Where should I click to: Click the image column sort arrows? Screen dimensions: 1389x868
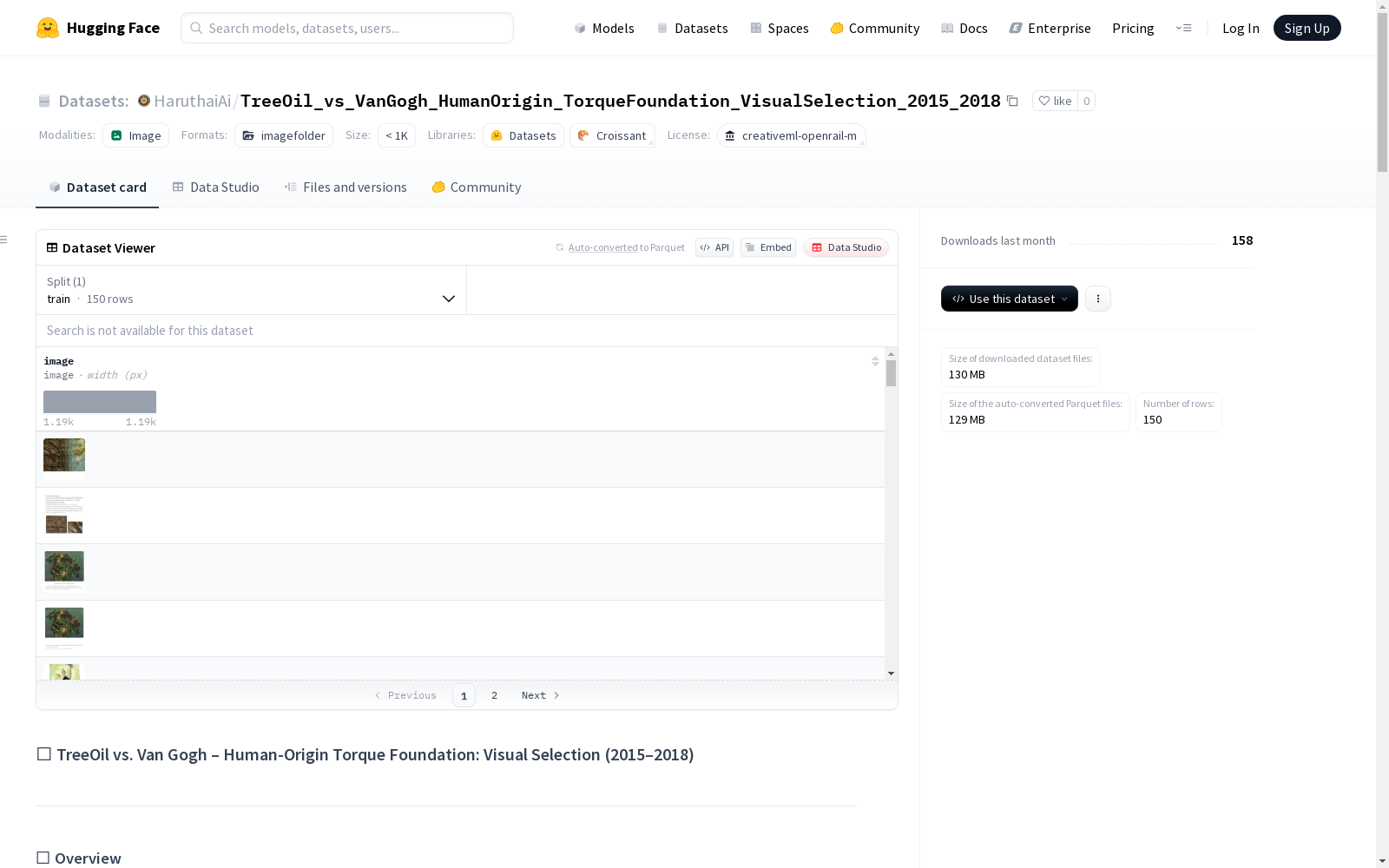coord(875,361)
